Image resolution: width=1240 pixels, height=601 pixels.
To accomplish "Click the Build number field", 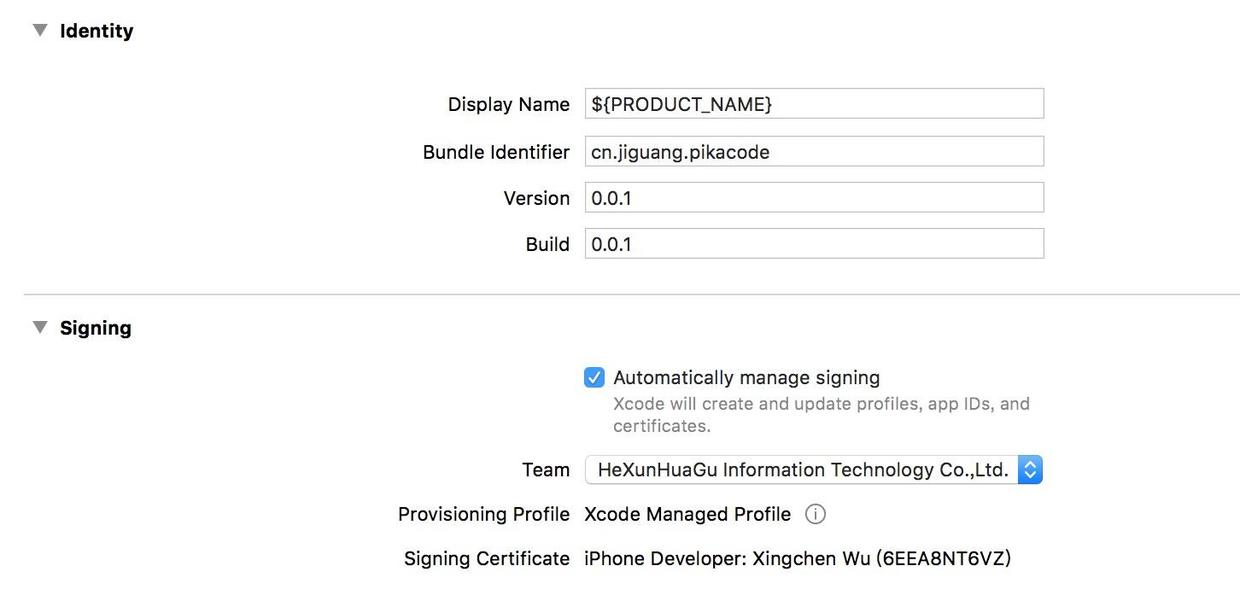I will pos(814,244).
